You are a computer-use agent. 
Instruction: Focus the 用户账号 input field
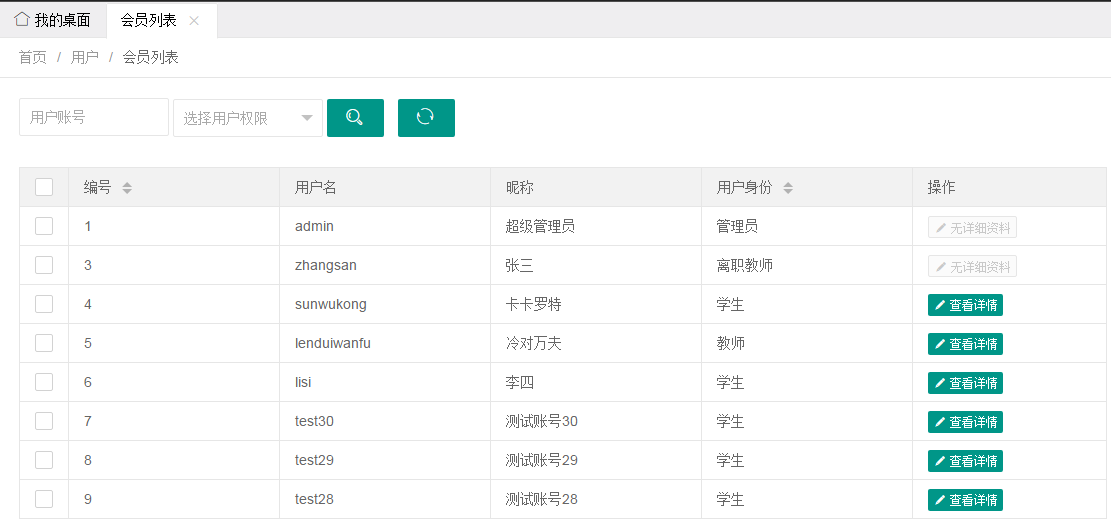tap(93, 117)
